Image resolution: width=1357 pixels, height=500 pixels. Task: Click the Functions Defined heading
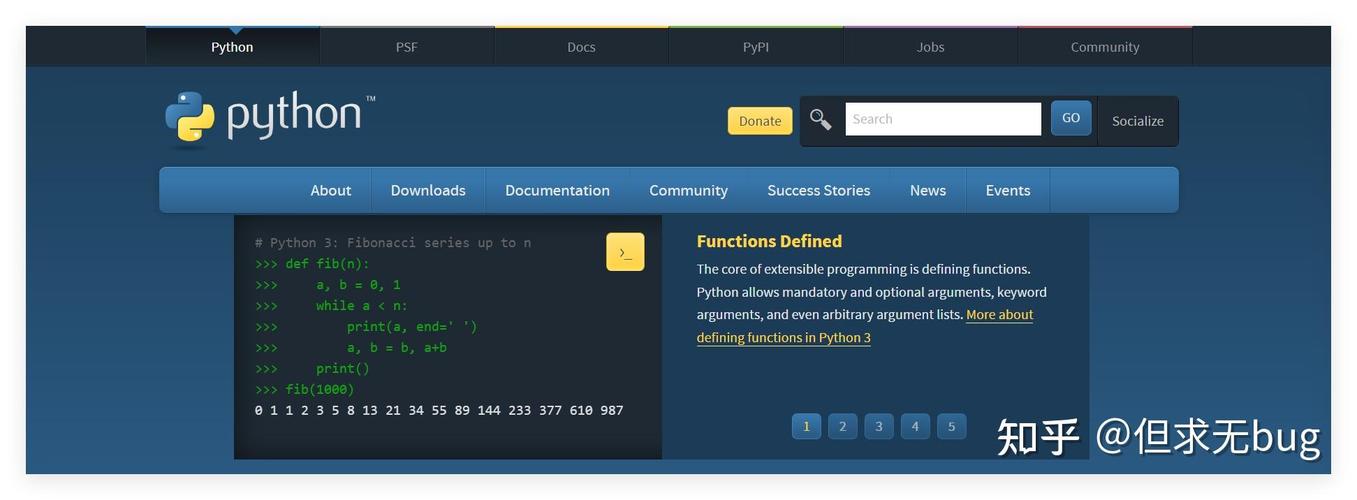(x=769, y=241)
